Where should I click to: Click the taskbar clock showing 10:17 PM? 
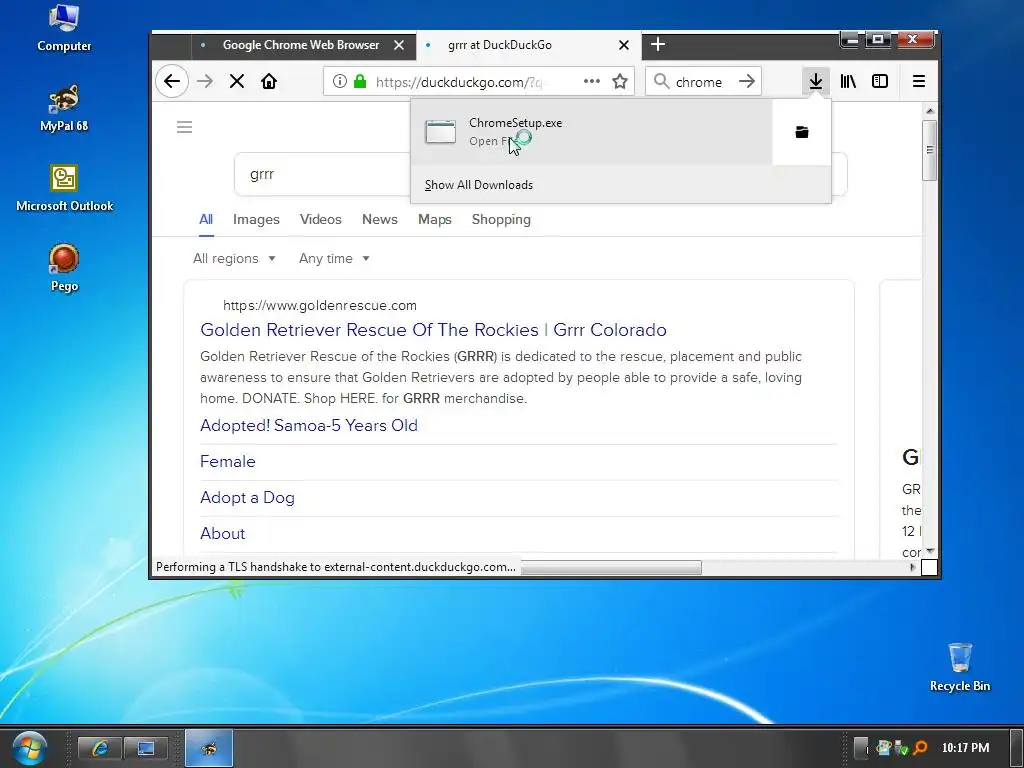pyautogui.click(x=965, y=748)
